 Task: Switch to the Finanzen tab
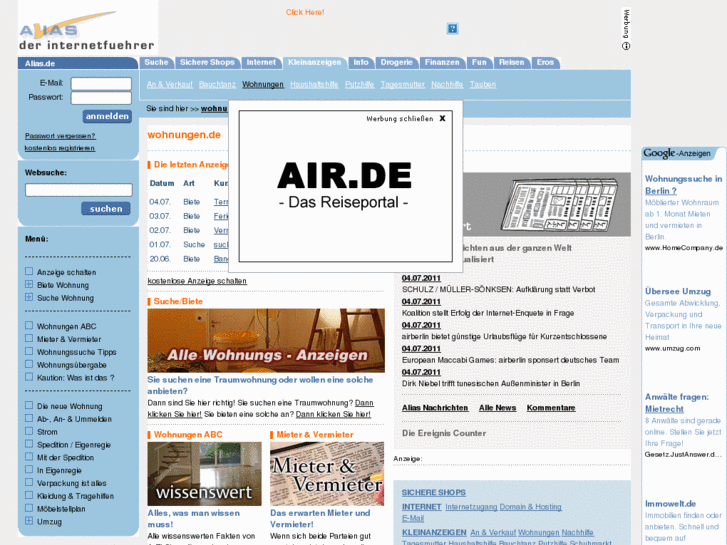pyautogui.click(x=442, y=63)
